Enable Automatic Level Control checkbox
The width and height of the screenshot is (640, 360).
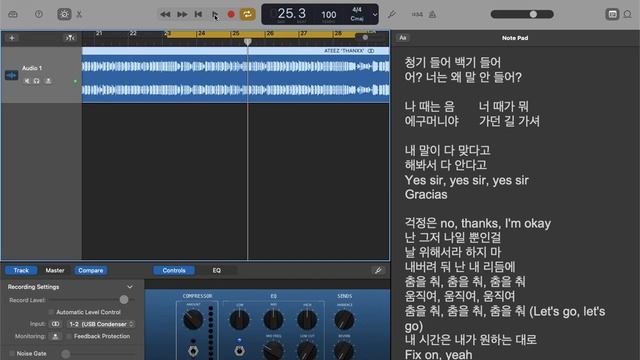51,312
